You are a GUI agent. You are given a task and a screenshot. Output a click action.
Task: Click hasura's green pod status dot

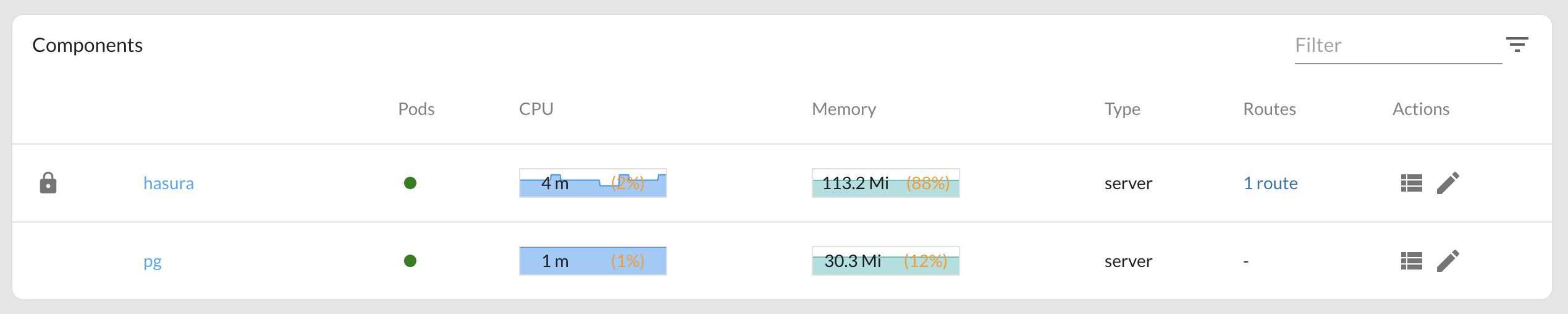(410, 183)
